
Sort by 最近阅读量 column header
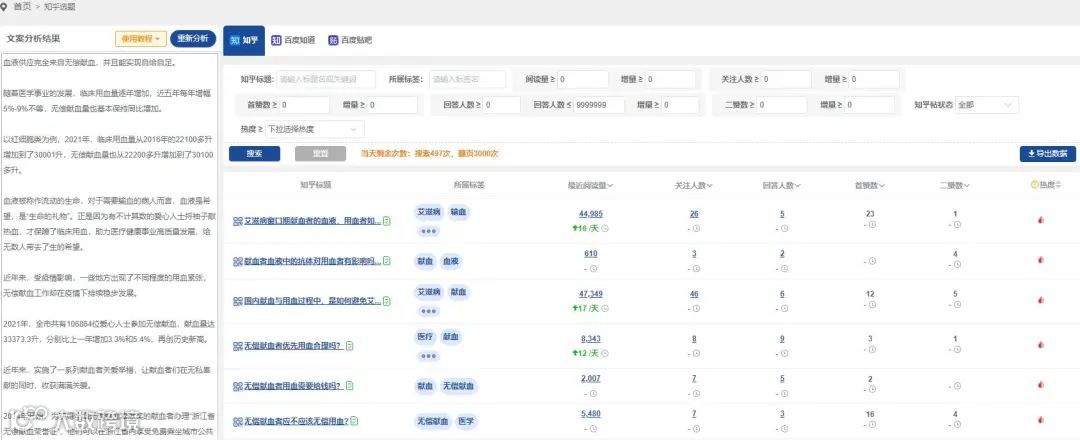tap(590, 185)
